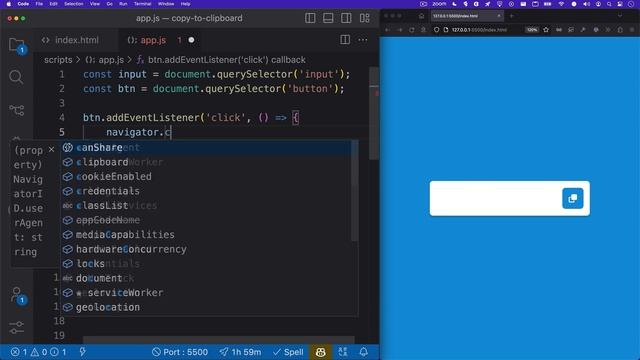This screenshot has width=640, height=360.
Task: Open the Code menu in menu bar
Action: (x=23, y=4)
